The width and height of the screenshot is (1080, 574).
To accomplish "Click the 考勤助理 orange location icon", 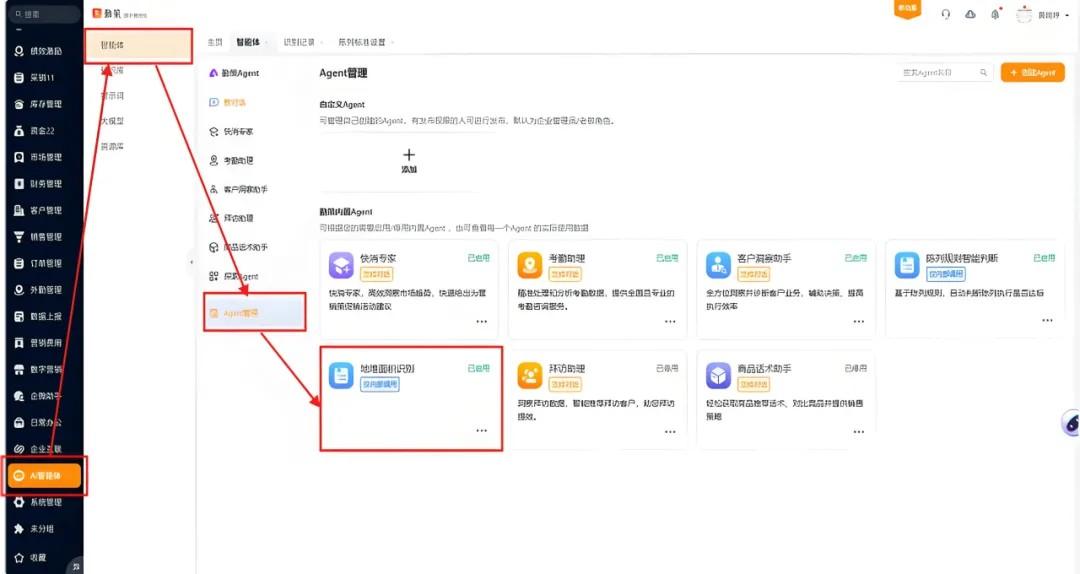I will [530, 264].
